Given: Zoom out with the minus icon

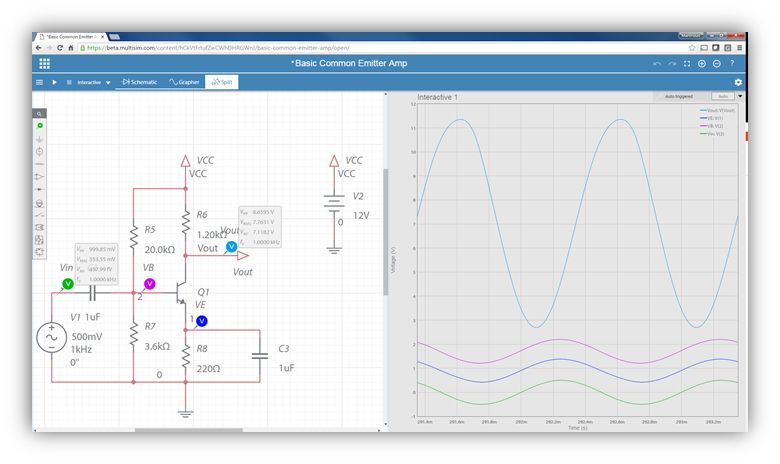Looking at the screenshot, I should [x=717, y=64].
